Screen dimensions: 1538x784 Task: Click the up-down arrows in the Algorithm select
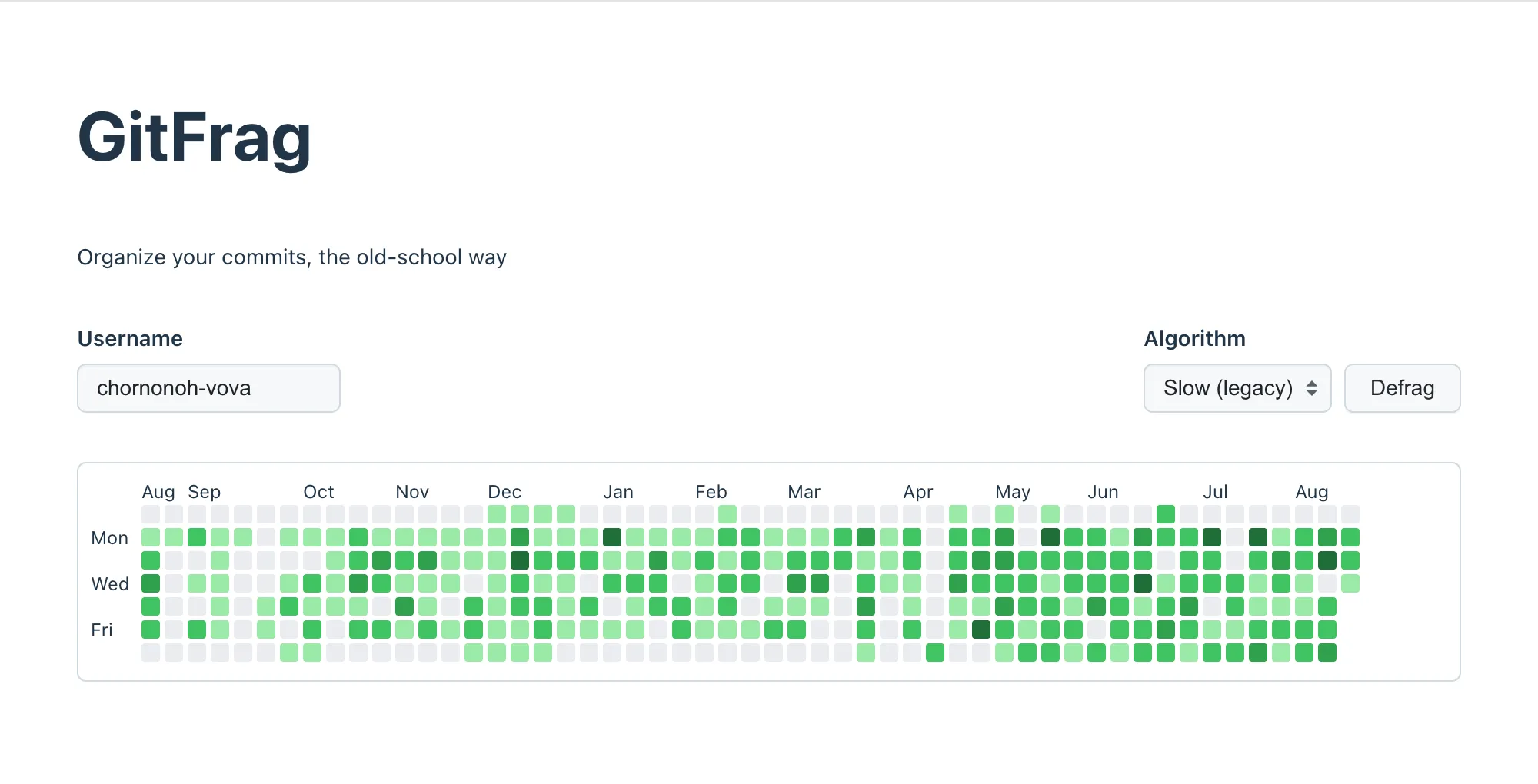coord(1312,388)
